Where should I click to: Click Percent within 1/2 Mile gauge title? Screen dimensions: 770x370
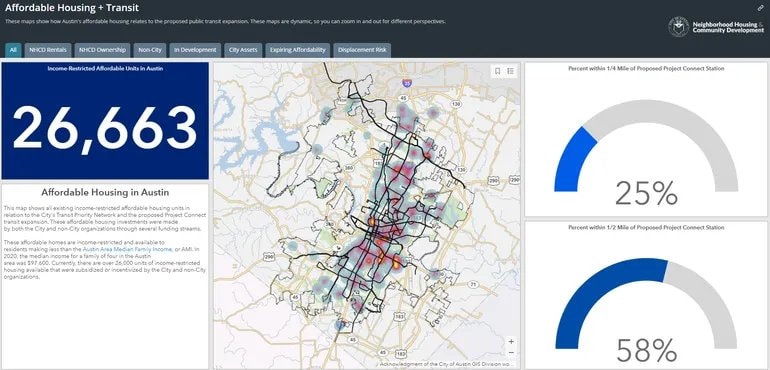click(x=646, y=228)
